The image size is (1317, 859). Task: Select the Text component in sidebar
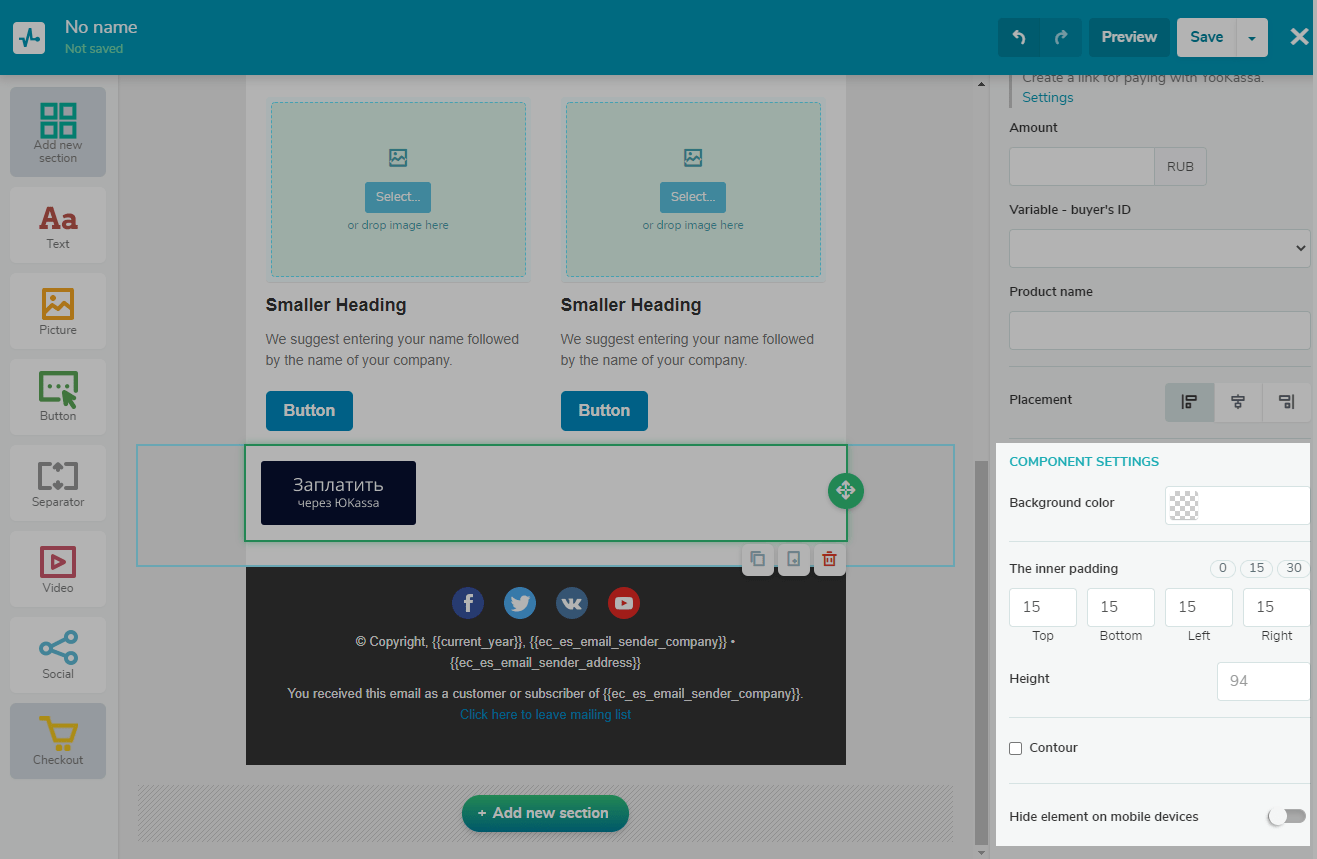(x=58, y=225)
